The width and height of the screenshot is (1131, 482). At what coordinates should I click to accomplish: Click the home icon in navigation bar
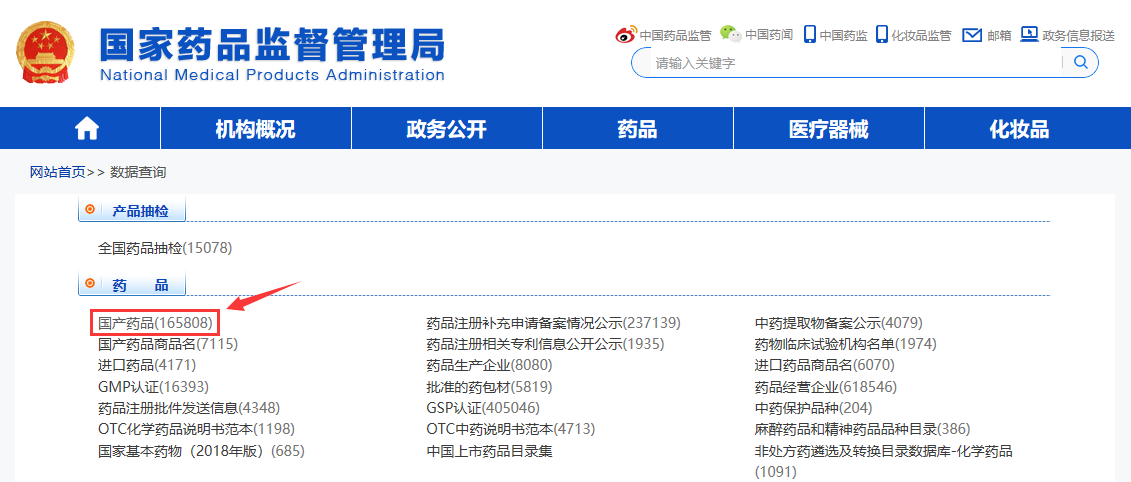coord(87,129)
